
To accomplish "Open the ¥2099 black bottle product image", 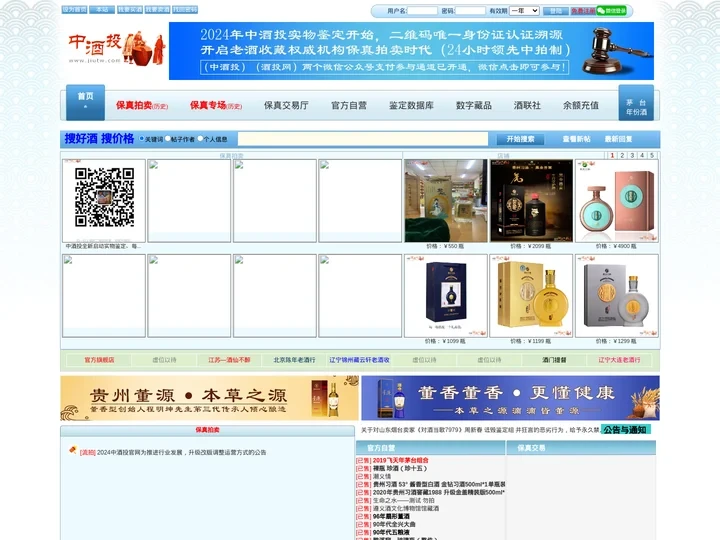I will tap(531, 201).
